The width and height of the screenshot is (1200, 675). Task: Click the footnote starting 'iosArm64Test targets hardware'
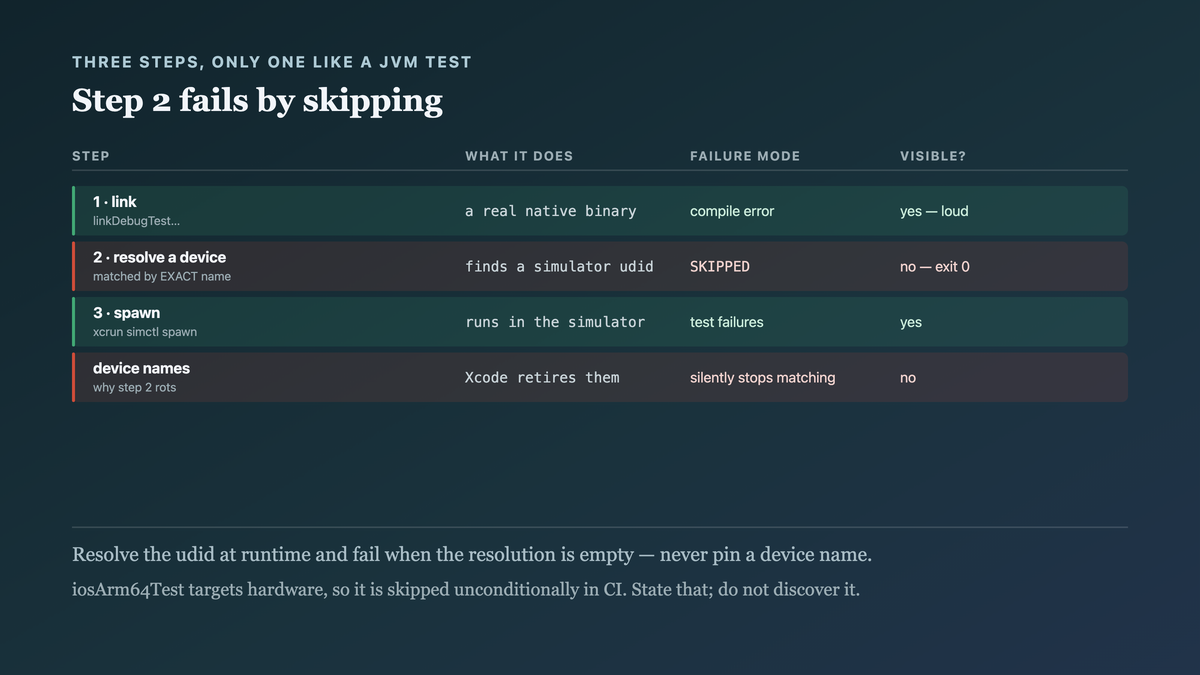[x=466, y=590]
